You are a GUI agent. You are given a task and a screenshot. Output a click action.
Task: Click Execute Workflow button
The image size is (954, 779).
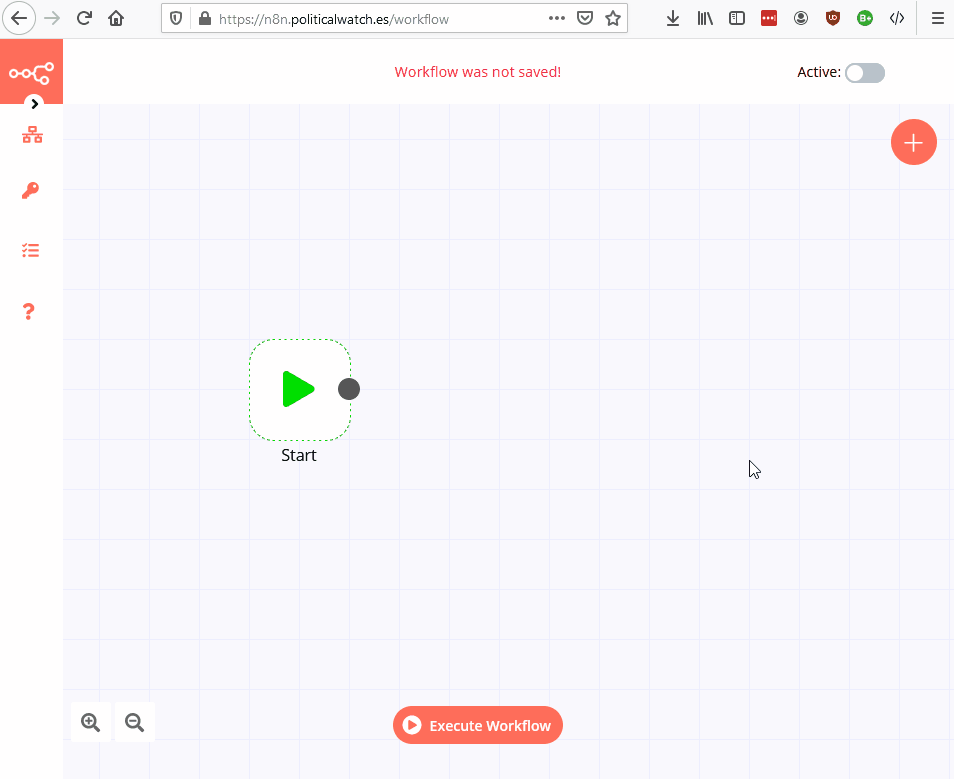pyautogui.click(x=478, y=725)
